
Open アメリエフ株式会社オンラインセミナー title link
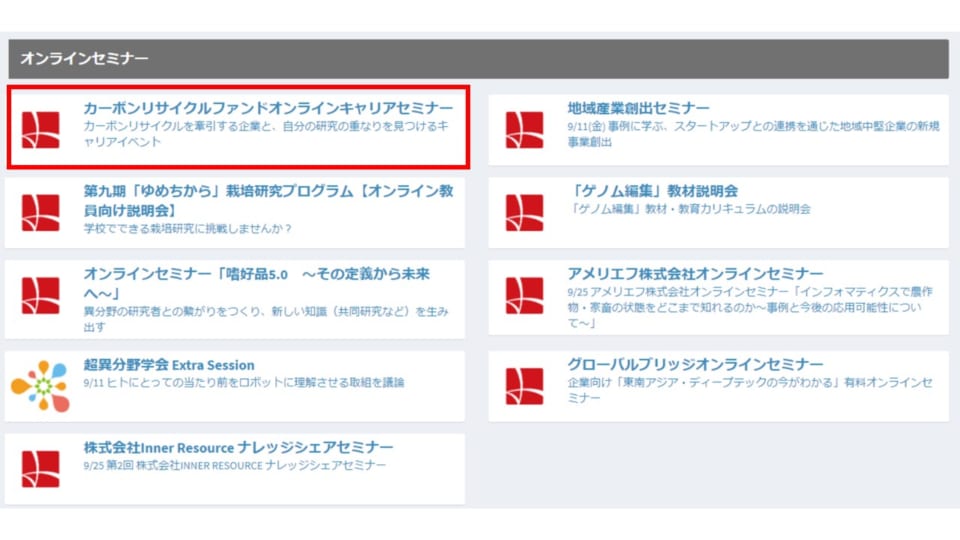point(695,273)
